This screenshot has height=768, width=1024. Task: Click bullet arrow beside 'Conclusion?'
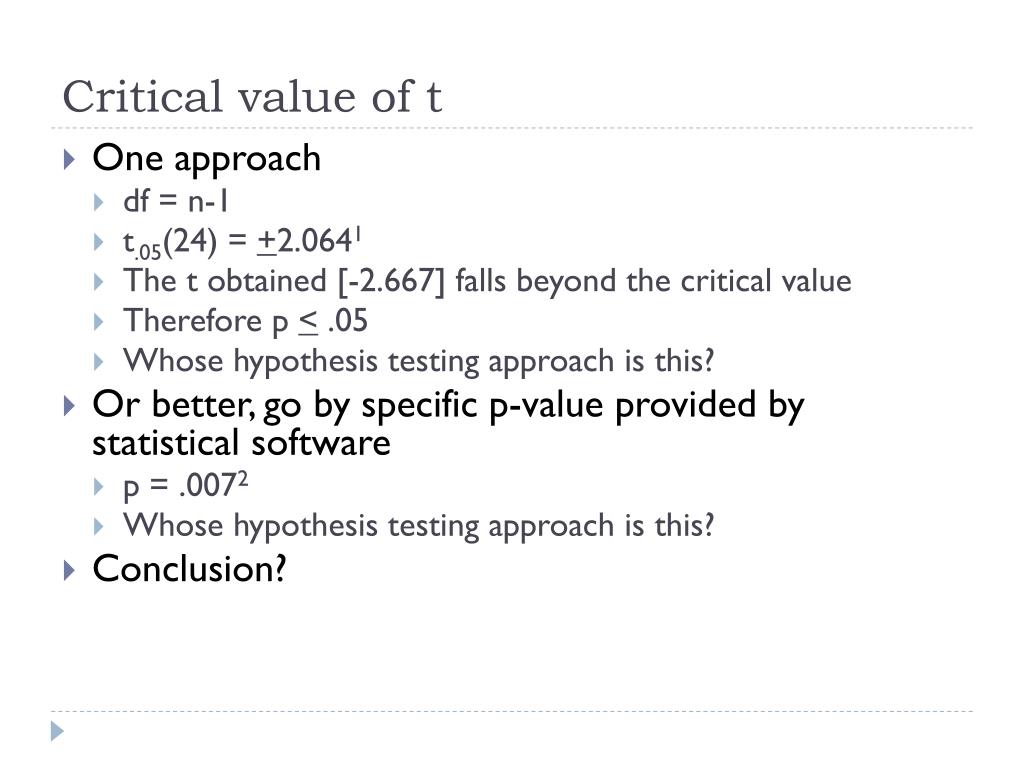coord(70,570)
